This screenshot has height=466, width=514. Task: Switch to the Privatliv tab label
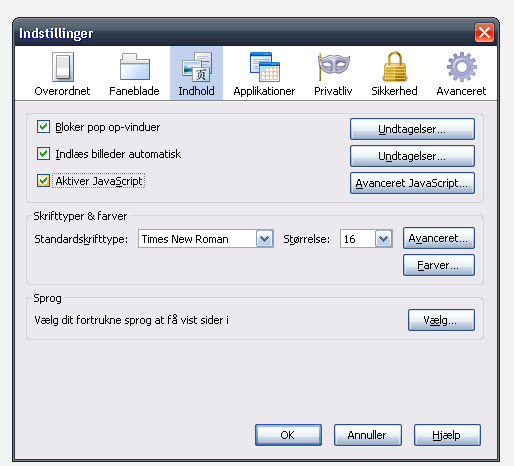(333, 91)
